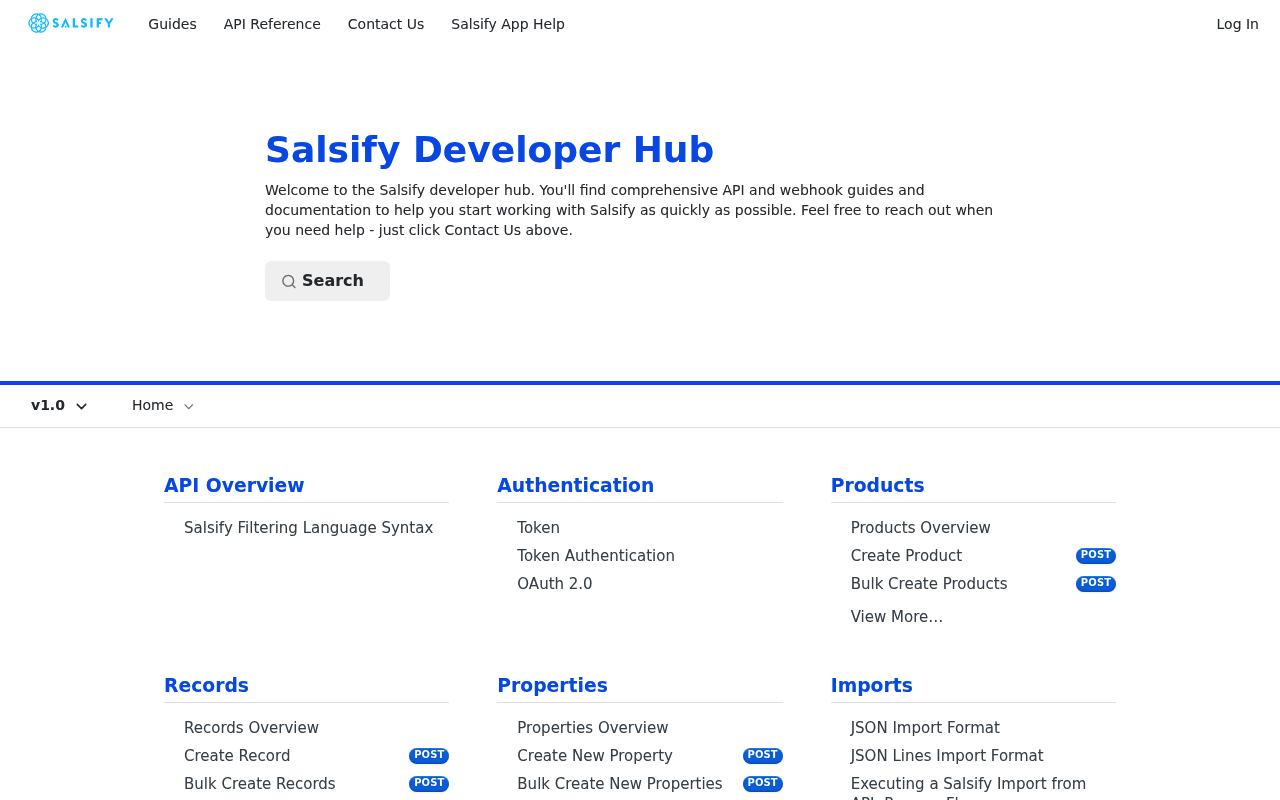The height and width of the screenshot is (800, 1280).
Task: Open the Create Record endpoint
Action: (237, 756)
